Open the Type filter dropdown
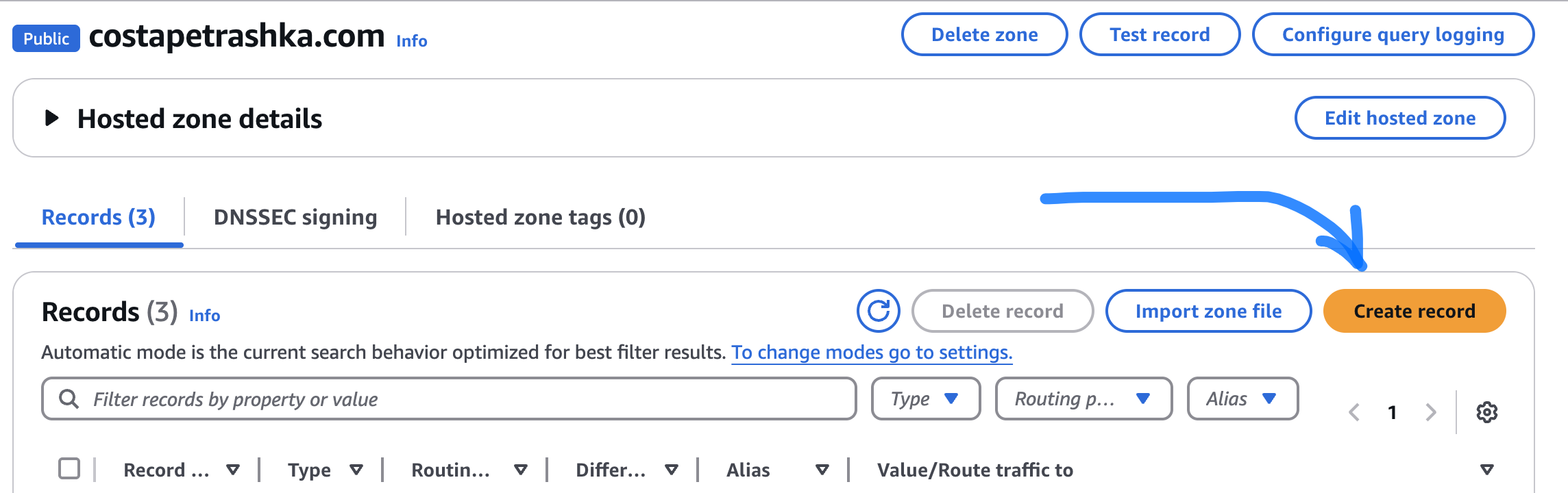 [925, 399]
